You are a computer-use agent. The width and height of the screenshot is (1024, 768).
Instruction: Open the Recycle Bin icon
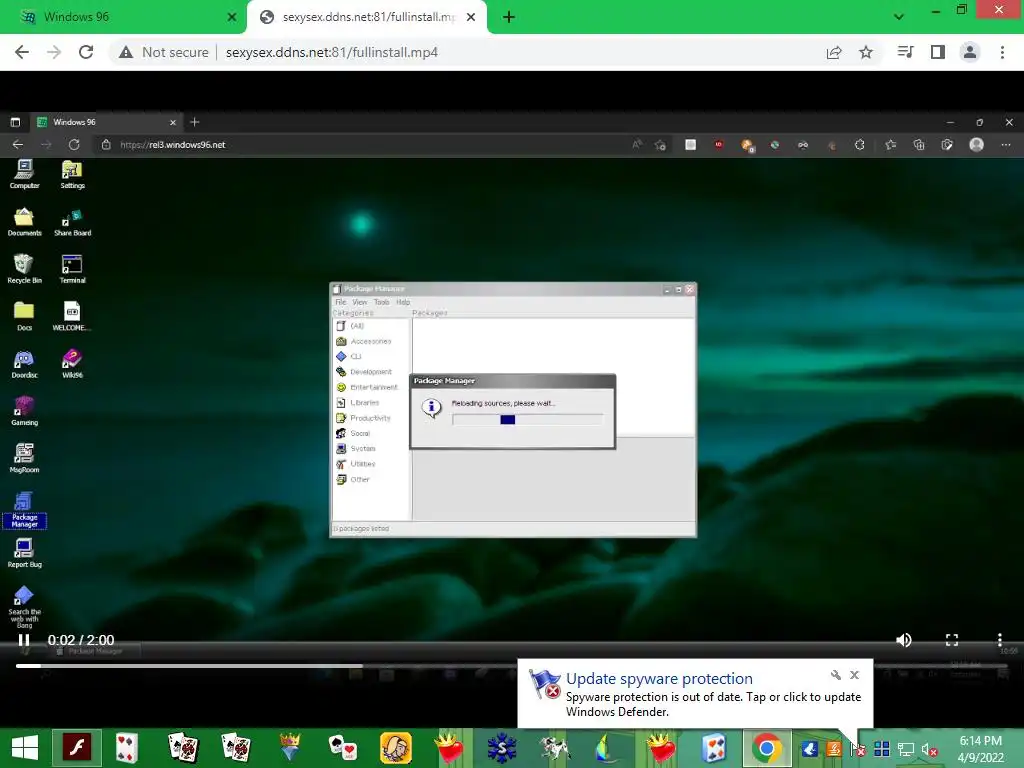[24, 269]
